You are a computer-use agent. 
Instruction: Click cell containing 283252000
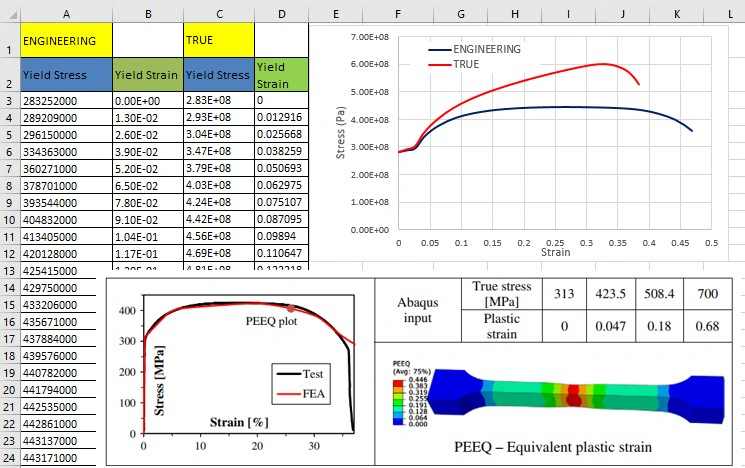click(66, 101)
